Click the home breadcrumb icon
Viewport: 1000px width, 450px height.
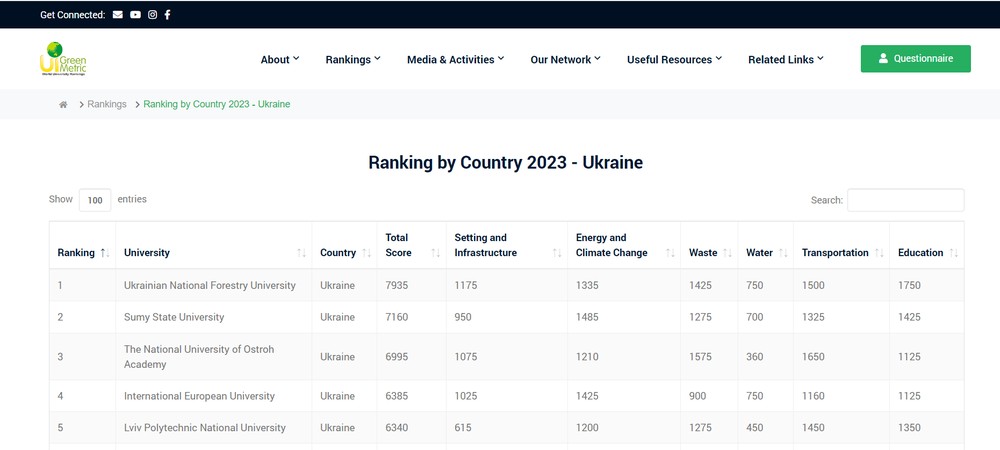tap(63, 104)
